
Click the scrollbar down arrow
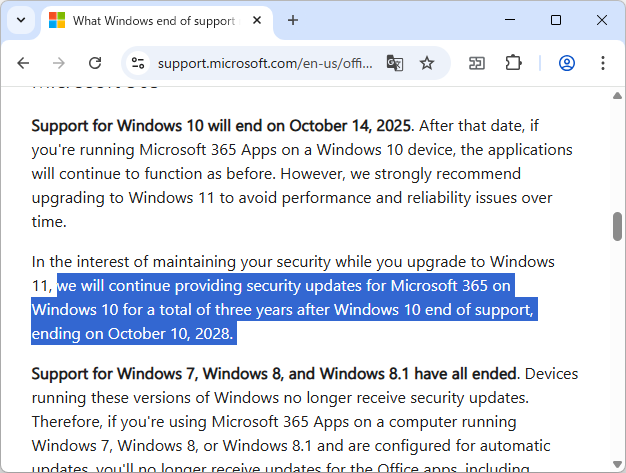point(618,465)
